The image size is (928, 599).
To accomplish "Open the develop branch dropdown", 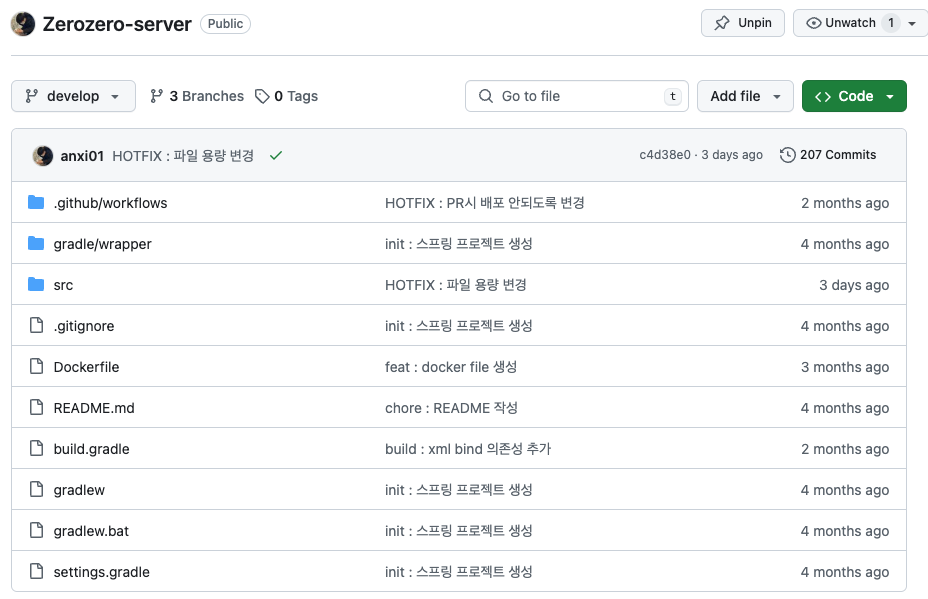I will point(73,96).
